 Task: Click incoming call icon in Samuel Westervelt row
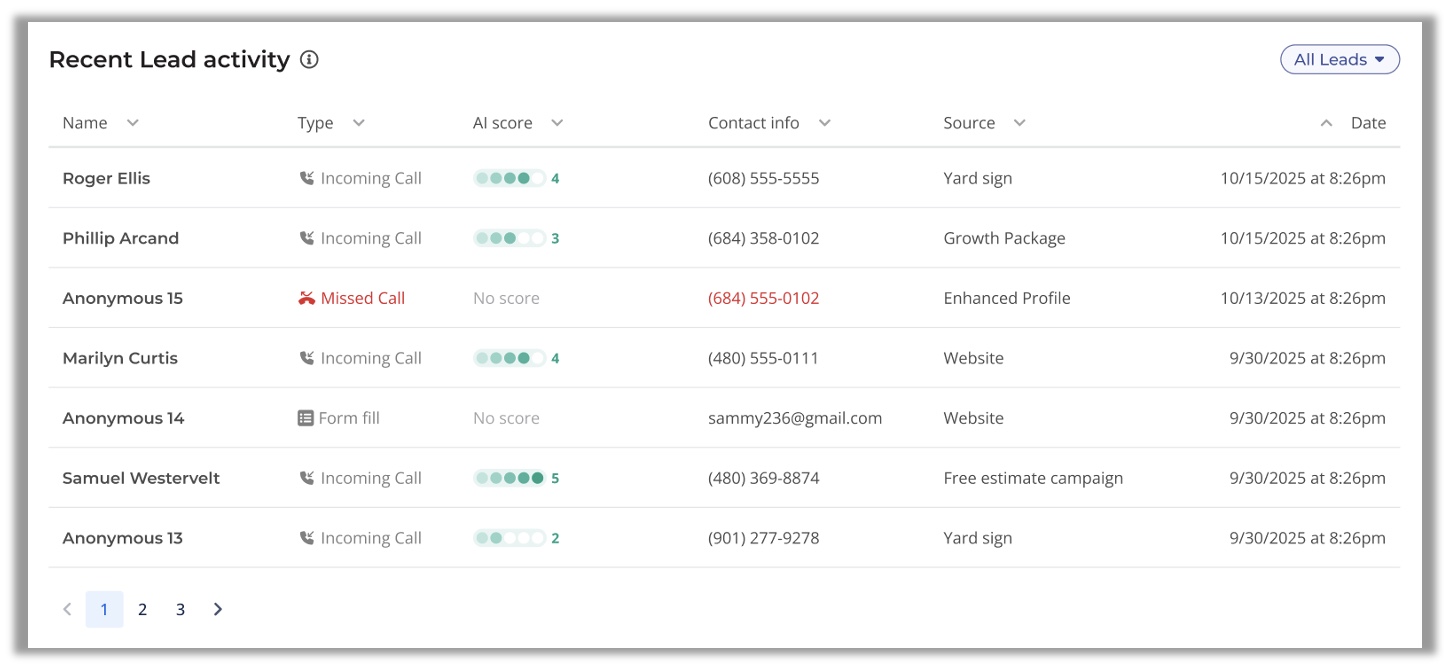[x=307, y=478]
